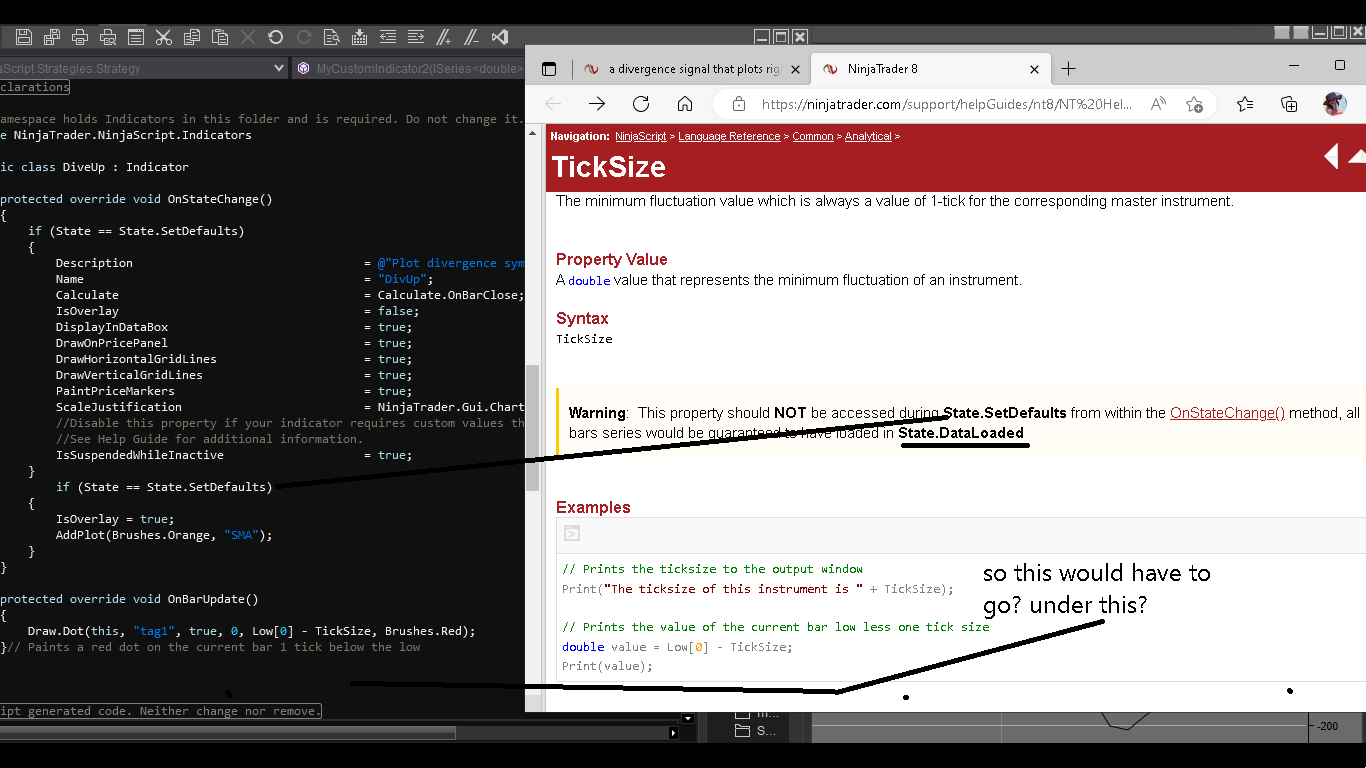Open the tab actions menu in browser

pos(548,69)
